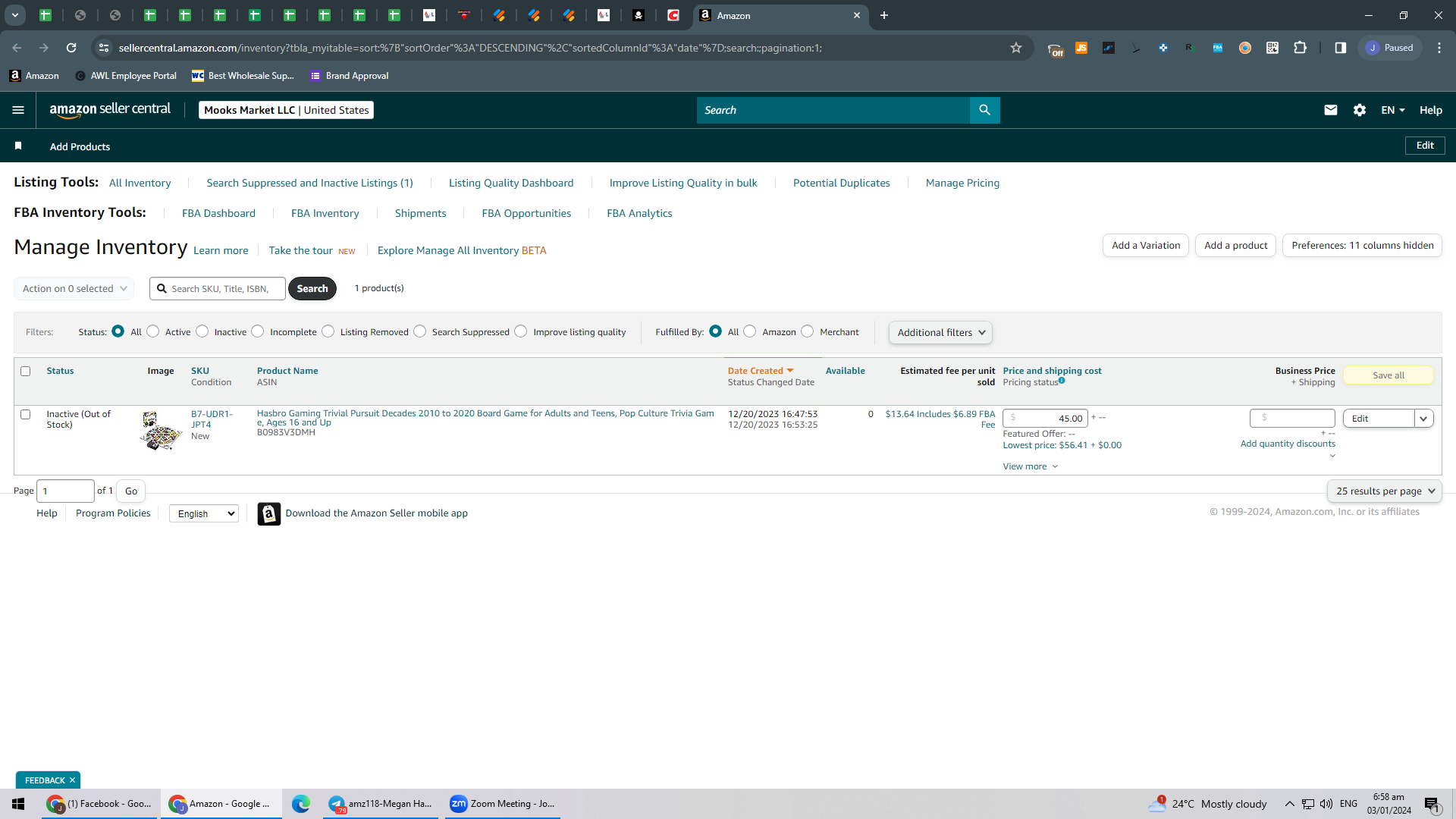Viewport: 1456px width, 819px height.
Task: Open the messages envelope icon
Action: (x=1330, y=110)
